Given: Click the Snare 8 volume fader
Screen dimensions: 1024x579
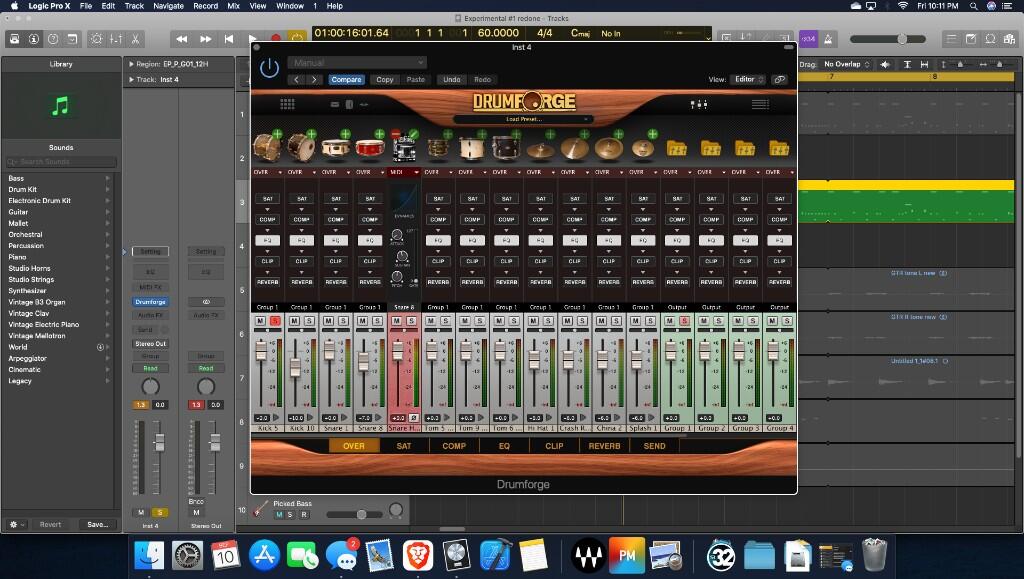Looking at the screenshot, I should point(364,362).
